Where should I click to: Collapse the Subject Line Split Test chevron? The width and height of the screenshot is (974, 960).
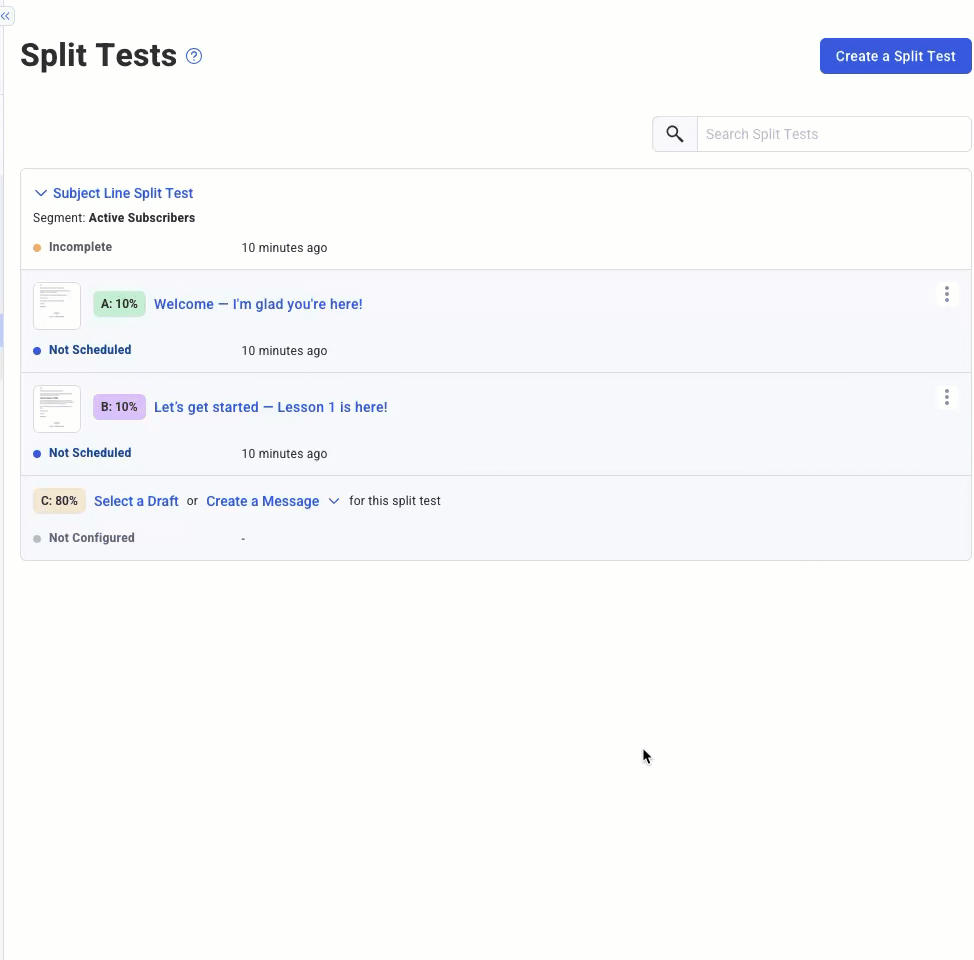coord(41,193)
